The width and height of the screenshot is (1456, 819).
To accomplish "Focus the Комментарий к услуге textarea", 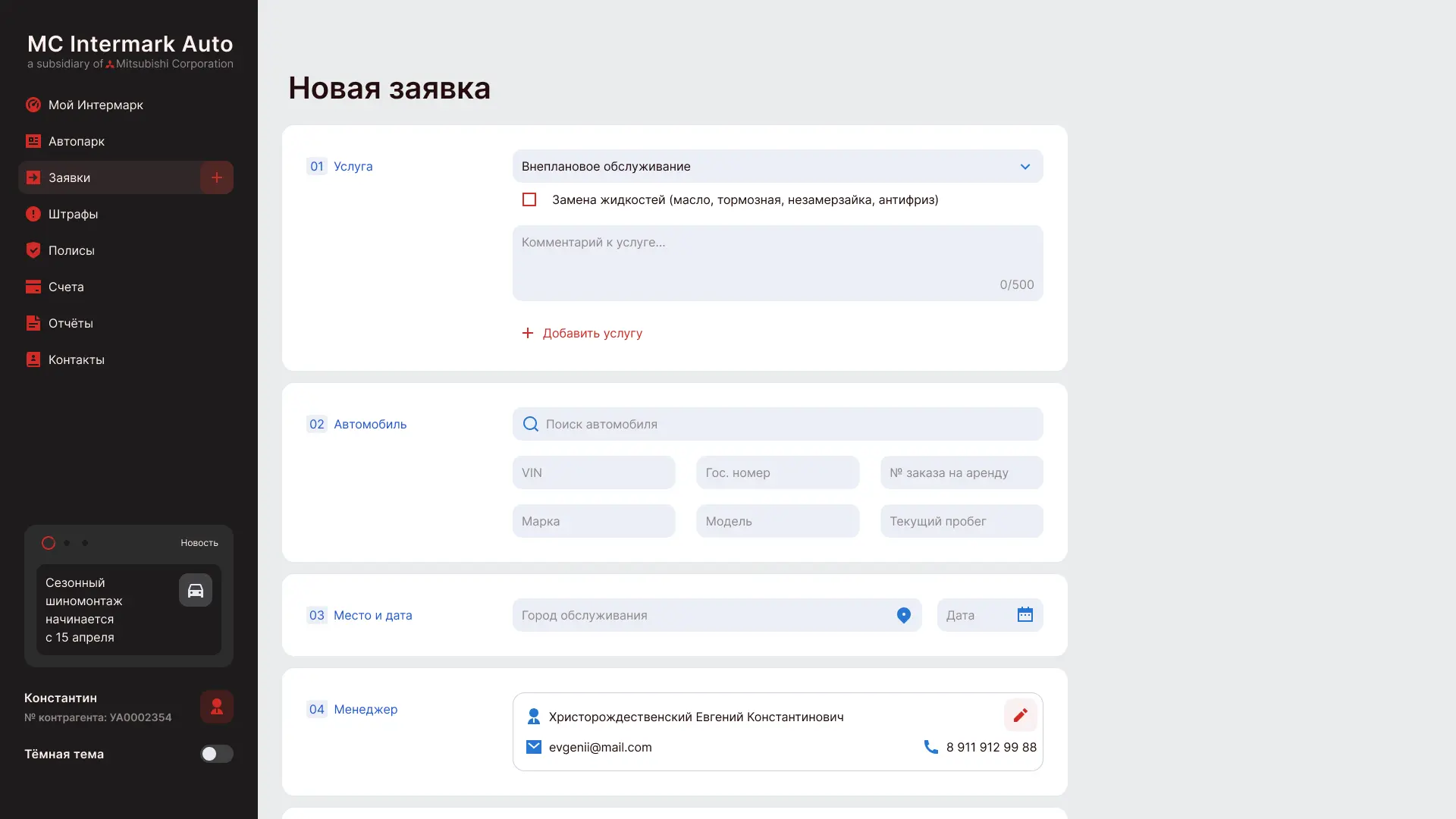I will tap(778, 263).
